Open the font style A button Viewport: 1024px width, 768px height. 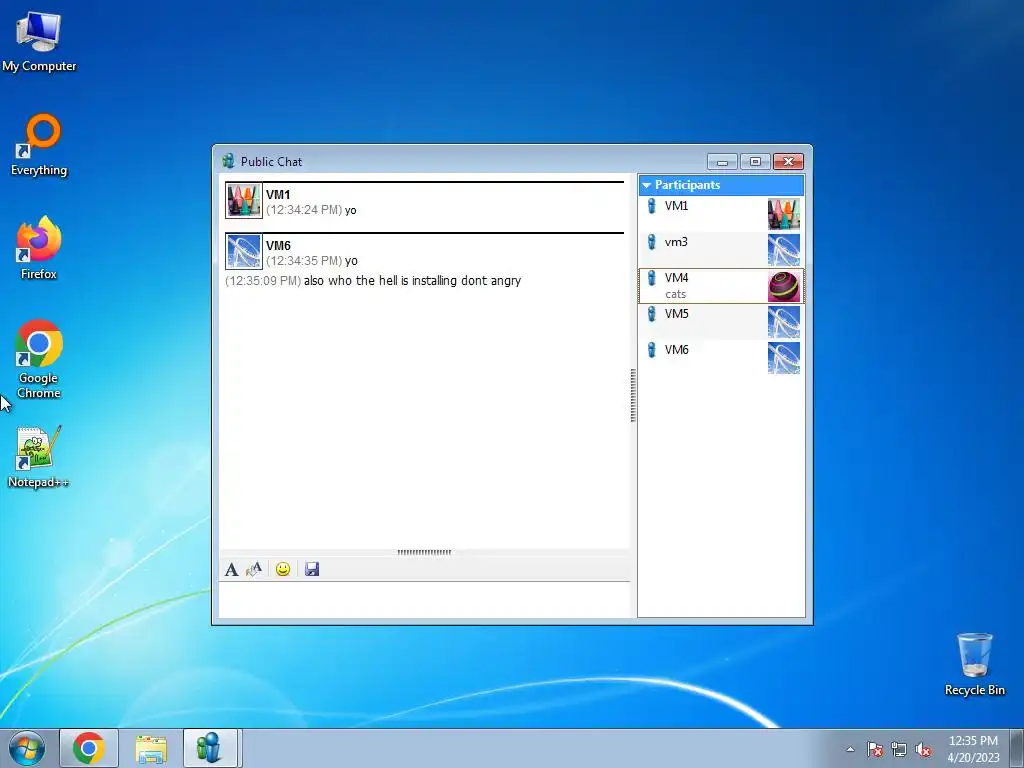coord(231,569)
